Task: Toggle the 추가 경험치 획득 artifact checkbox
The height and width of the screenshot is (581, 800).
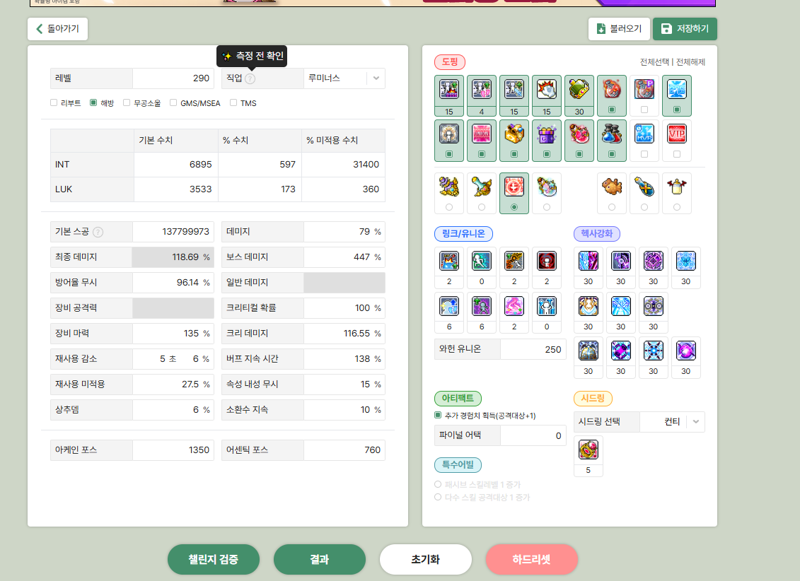Action: point(438,415)
